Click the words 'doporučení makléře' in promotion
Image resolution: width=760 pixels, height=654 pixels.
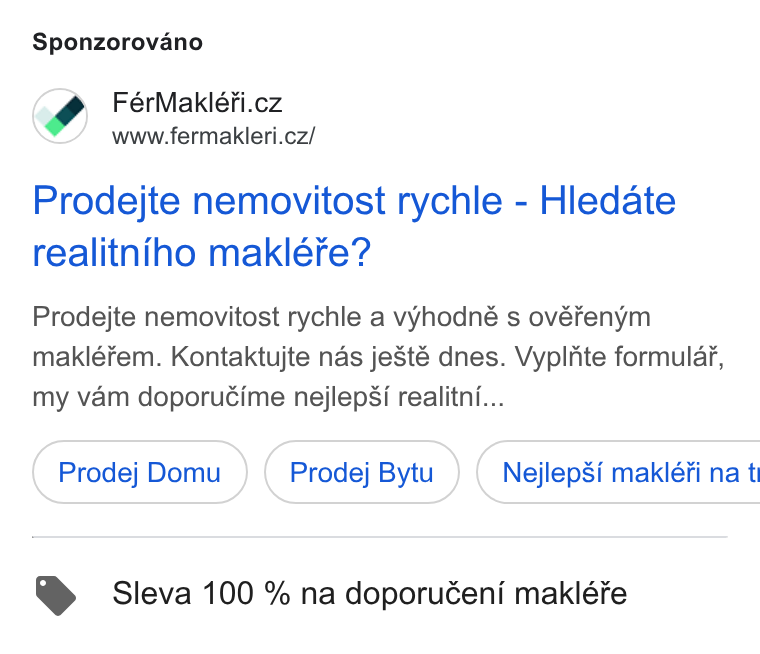coord(486,593)
